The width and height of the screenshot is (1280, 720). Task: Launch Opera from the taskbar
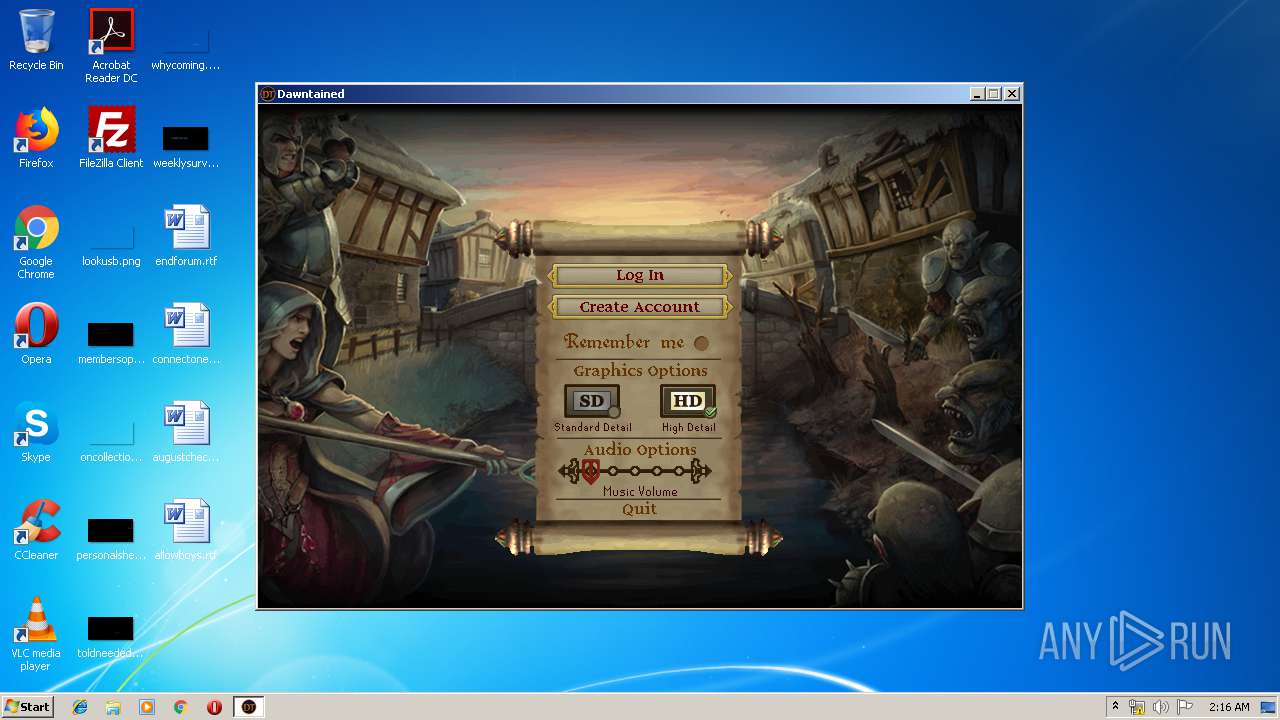[x=214, y=707]
